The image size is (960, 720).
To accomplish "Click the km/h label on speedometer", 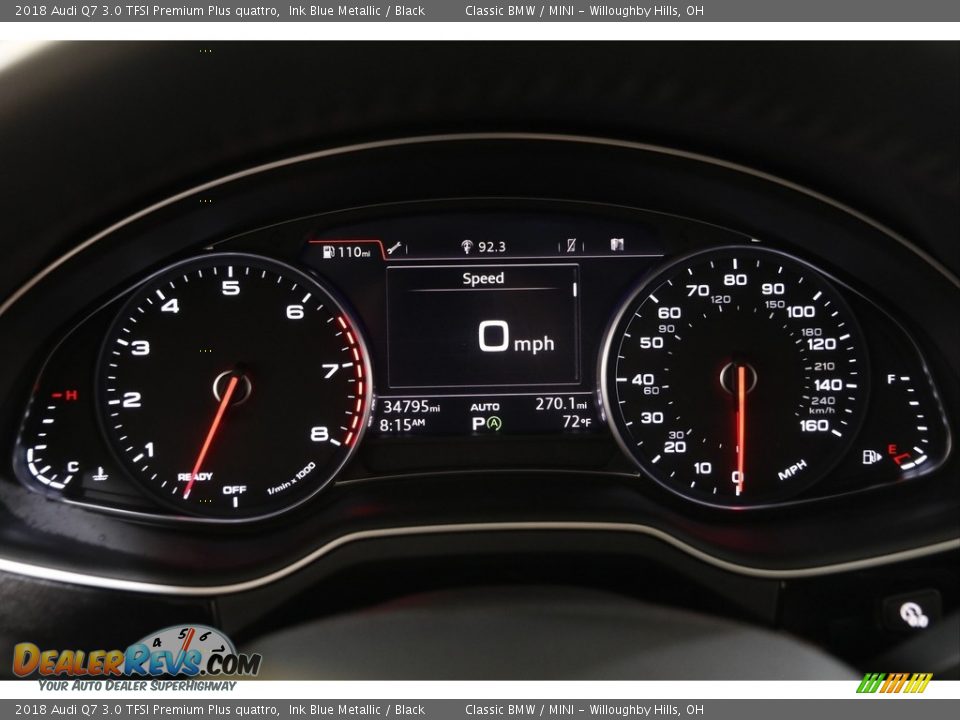I will coord(822,410).
